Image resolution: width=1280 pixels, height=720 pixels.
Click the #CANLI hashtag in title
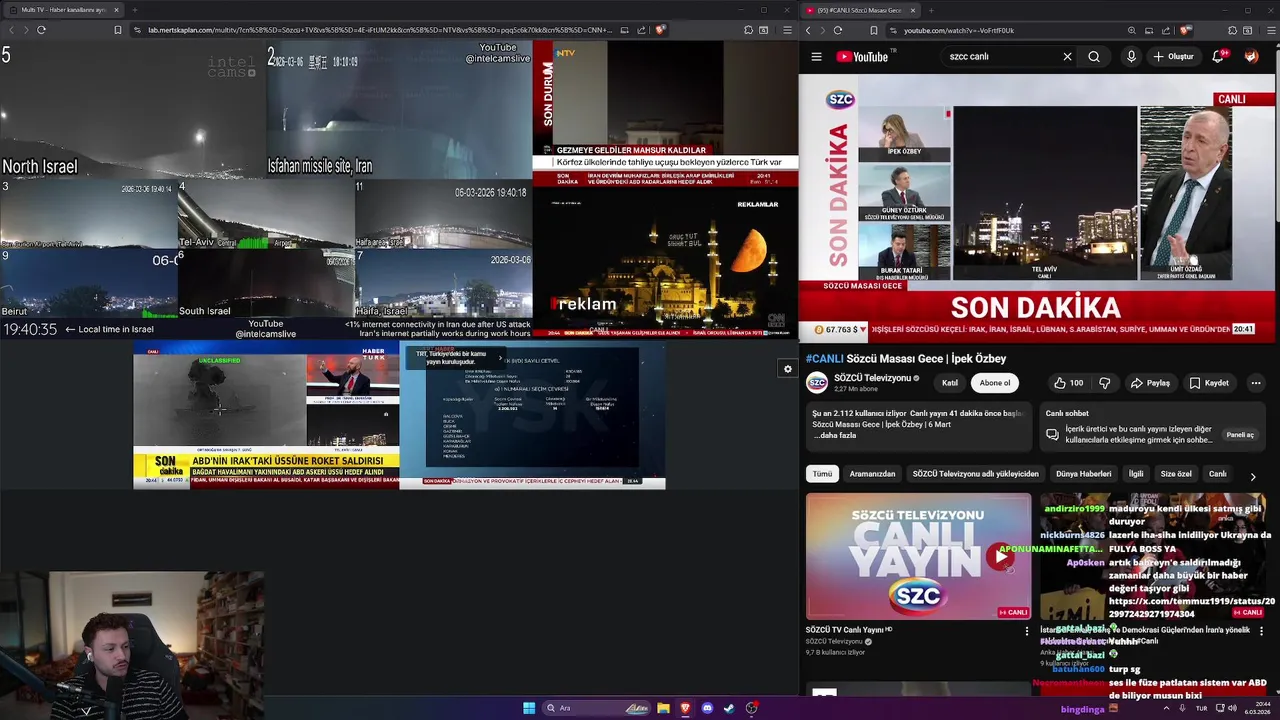pyautogui.click(x=825, y=359)
